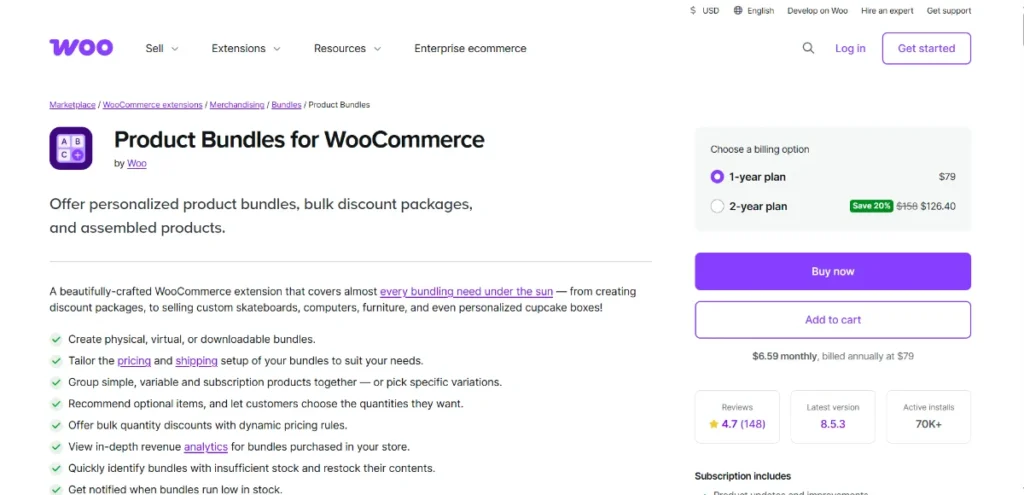Click the globe language icon
The image size is (1024, 495).
(738, 11)
